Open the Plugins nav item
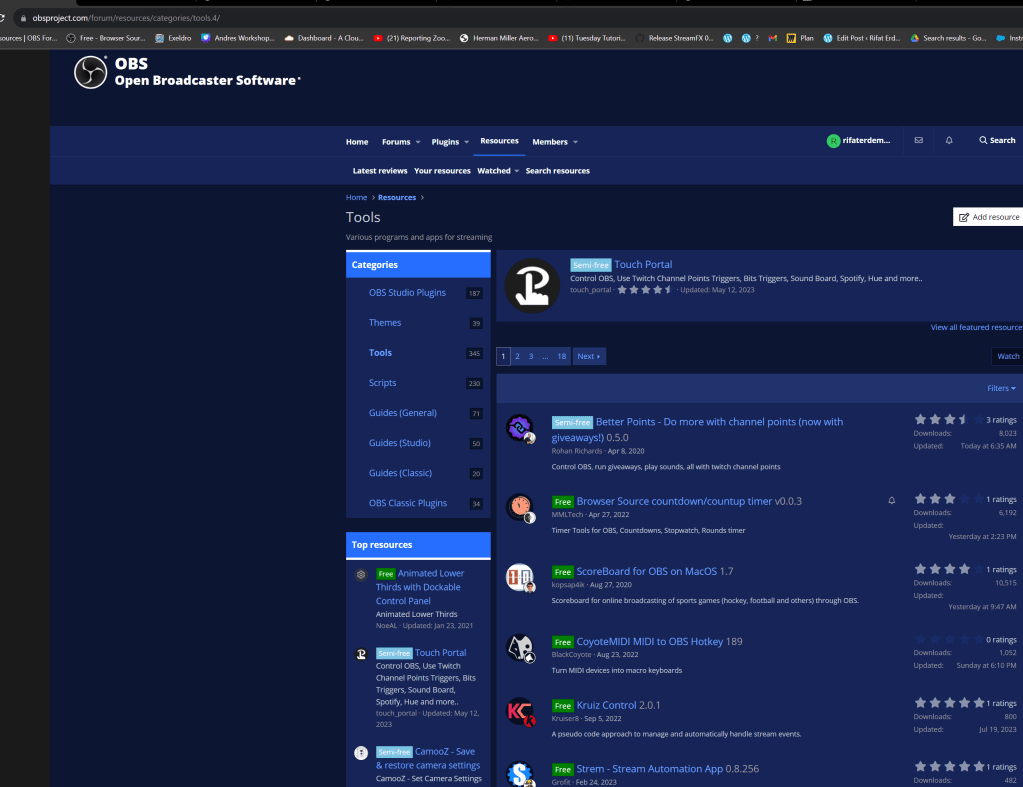1023x787 pixels. point(445,142)
